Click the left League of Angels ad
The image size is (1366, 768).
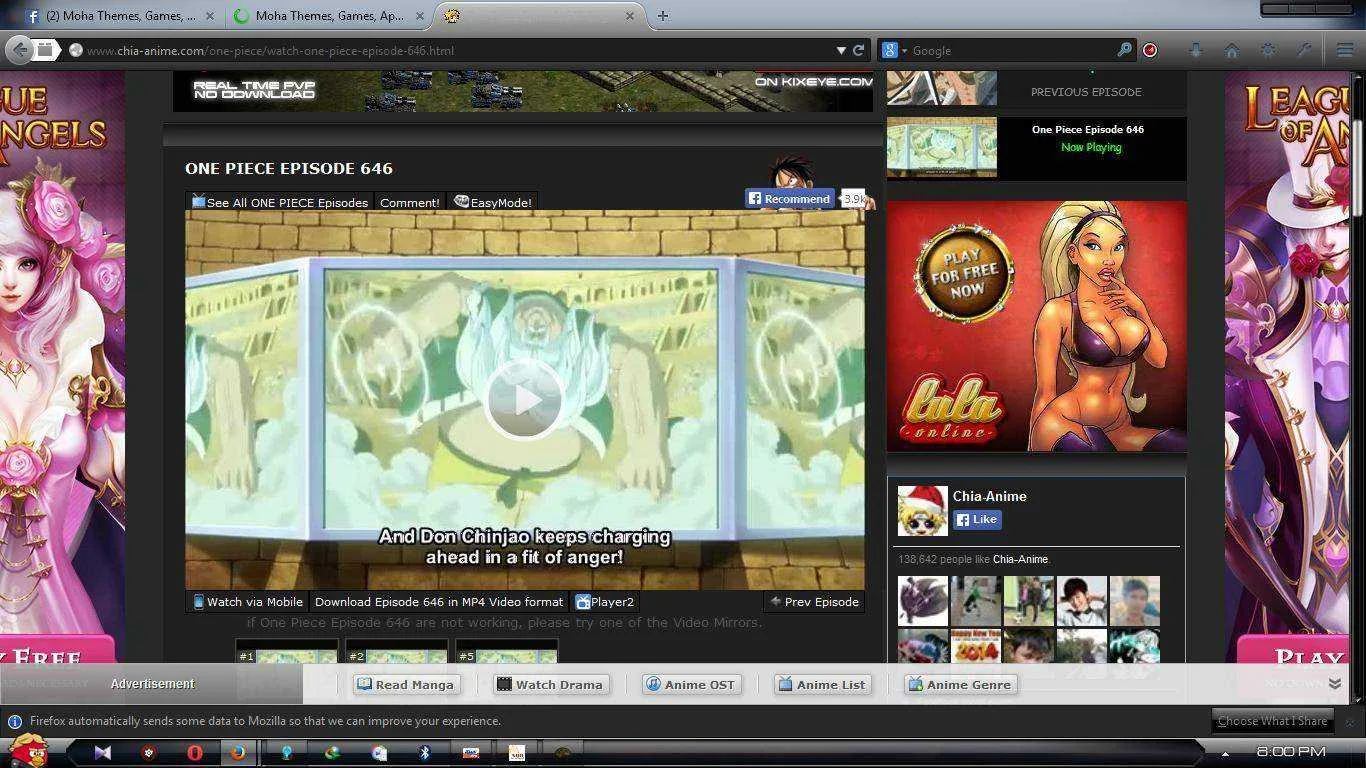(62, 365)
